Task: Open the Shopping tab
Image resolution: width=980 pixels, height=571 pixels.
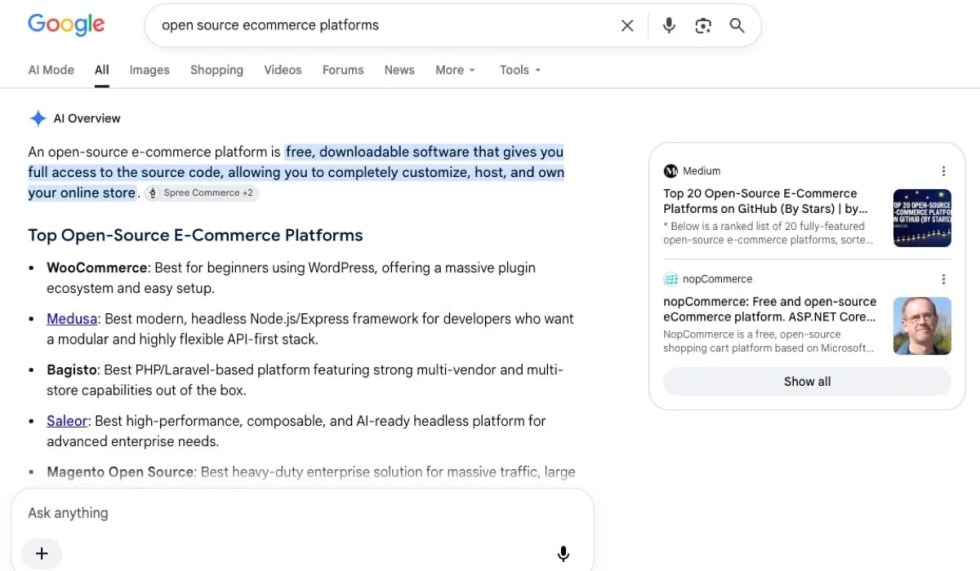Action: [x=217, y=70]
